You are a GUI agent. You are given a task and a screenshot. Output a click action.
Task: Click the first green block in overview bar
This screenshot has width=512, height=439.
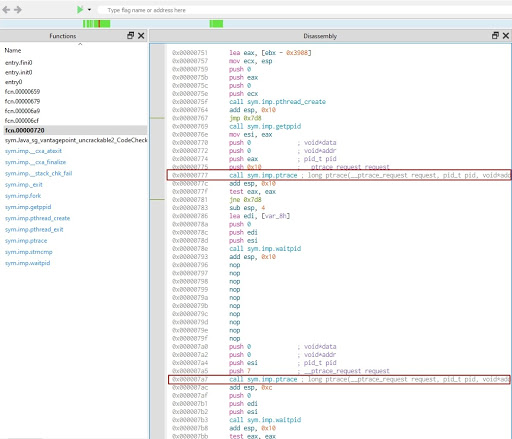(96, 24)
